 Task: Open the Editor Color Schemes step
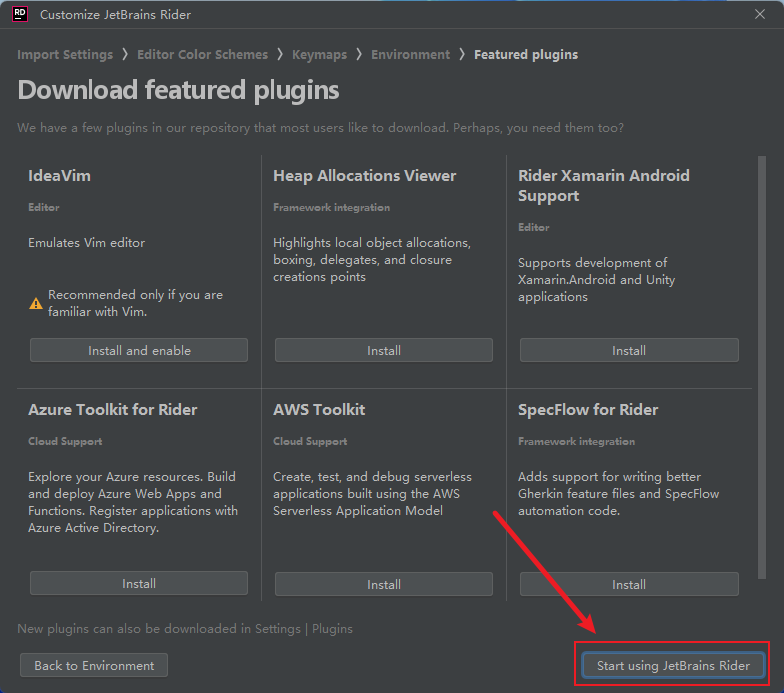tap(202, 54)
